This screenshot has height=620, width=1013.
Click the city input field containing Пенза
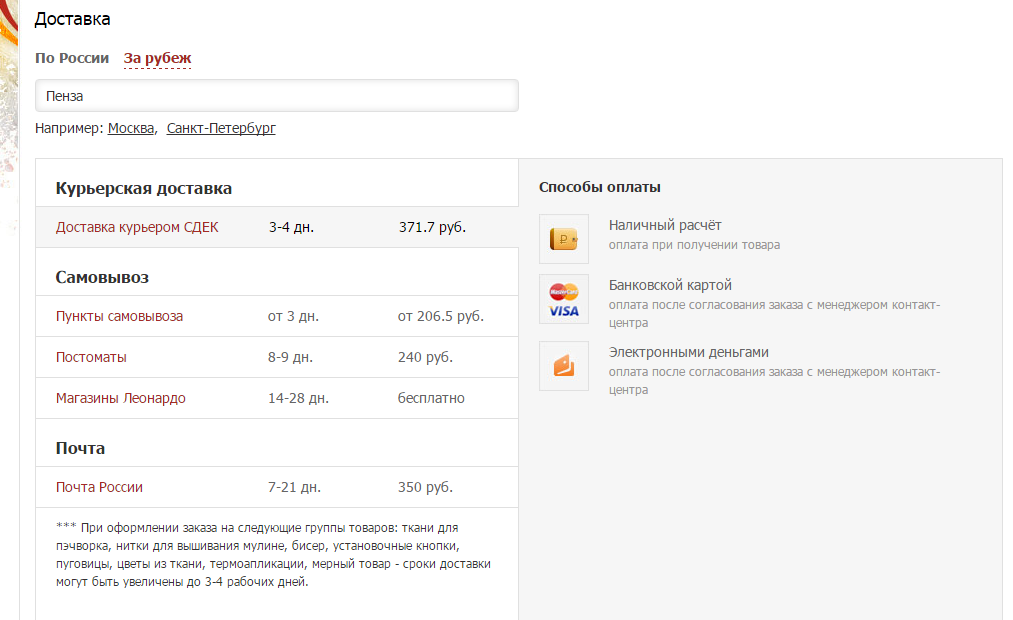[x=276, y=96]
